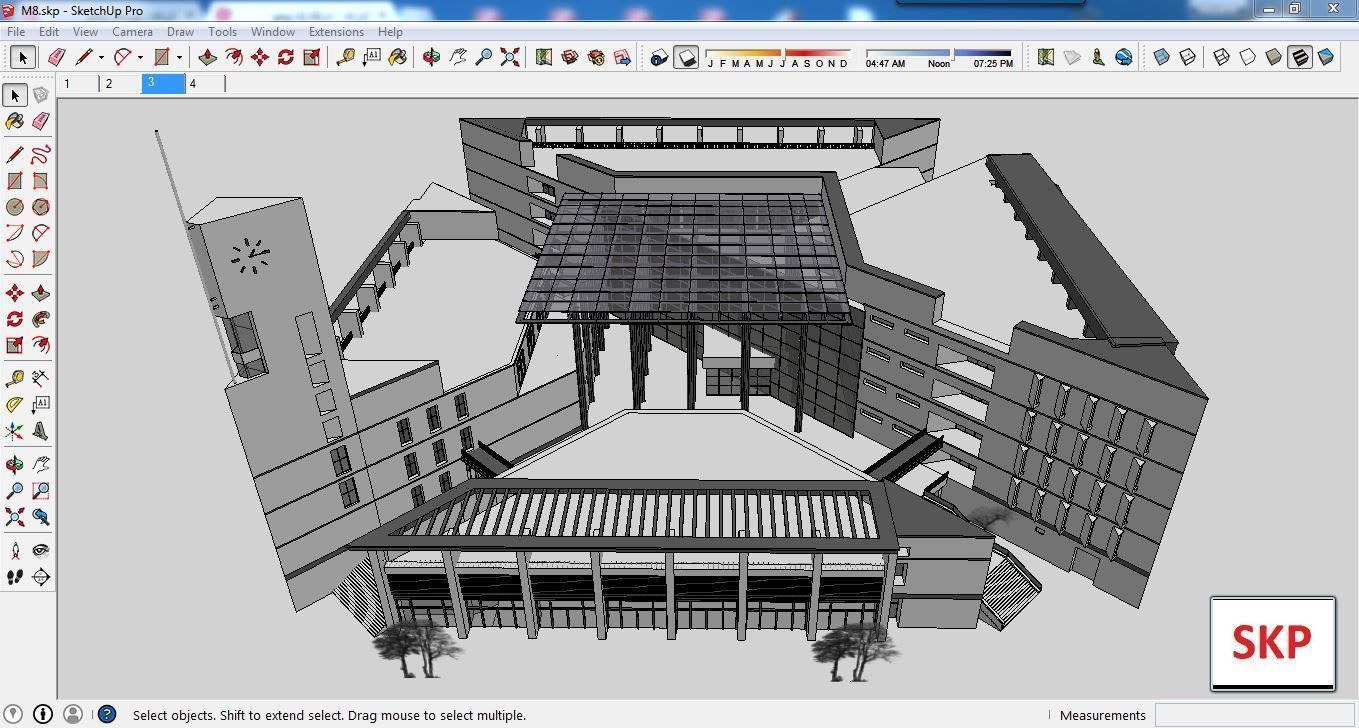This screenshot has width=1359, height=728.
Task: Activate the Position Camera tool
Action: point(15,550)
